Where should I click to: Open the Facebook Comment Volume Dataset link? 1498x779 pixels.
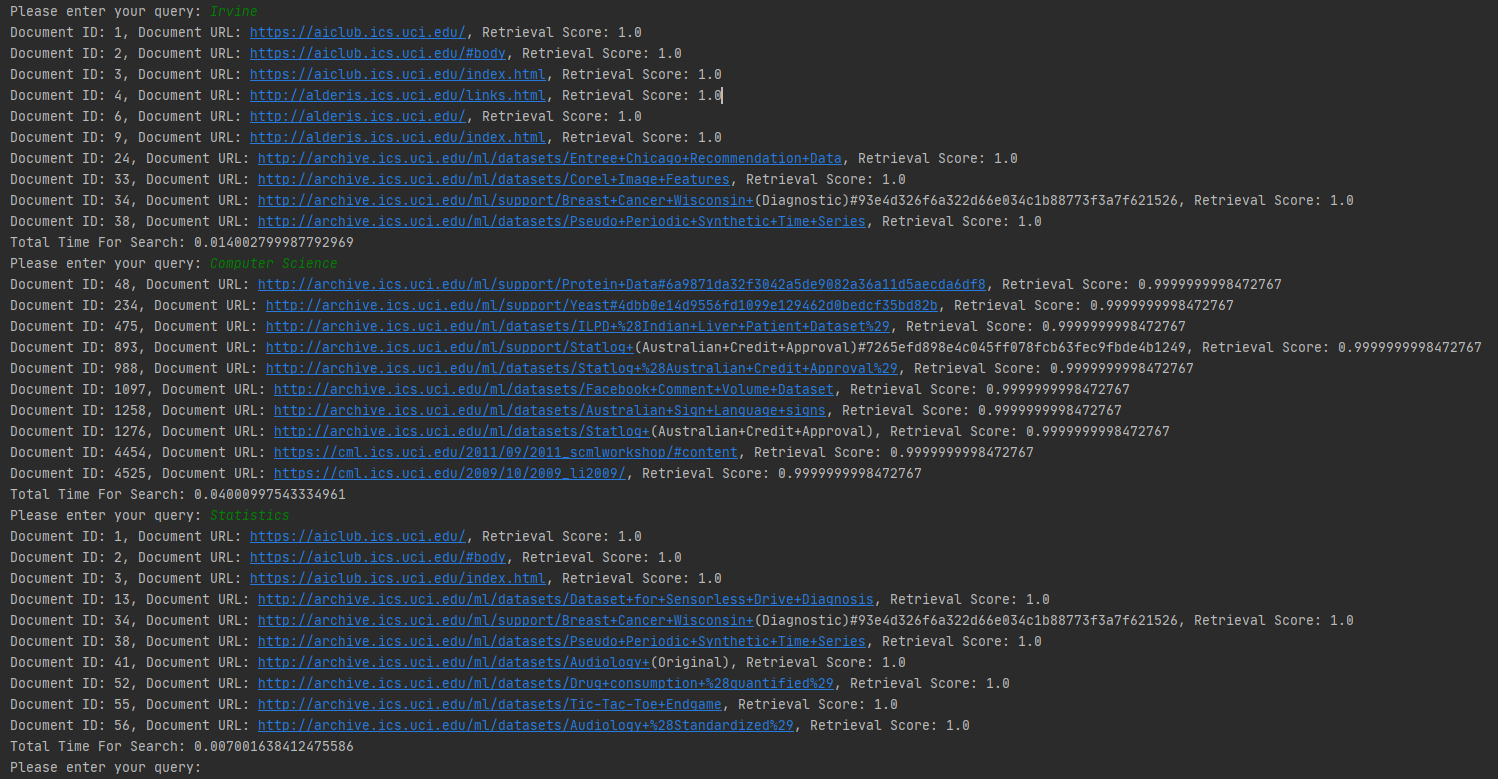click(554, 389)
